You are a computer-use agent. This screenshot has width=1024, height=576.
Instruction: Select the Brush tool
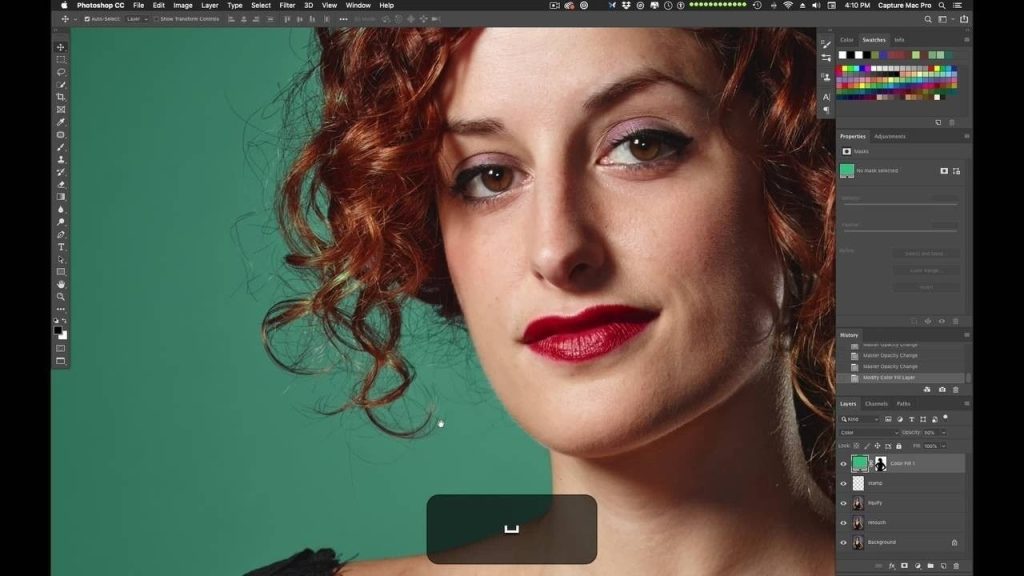[61, 148]
